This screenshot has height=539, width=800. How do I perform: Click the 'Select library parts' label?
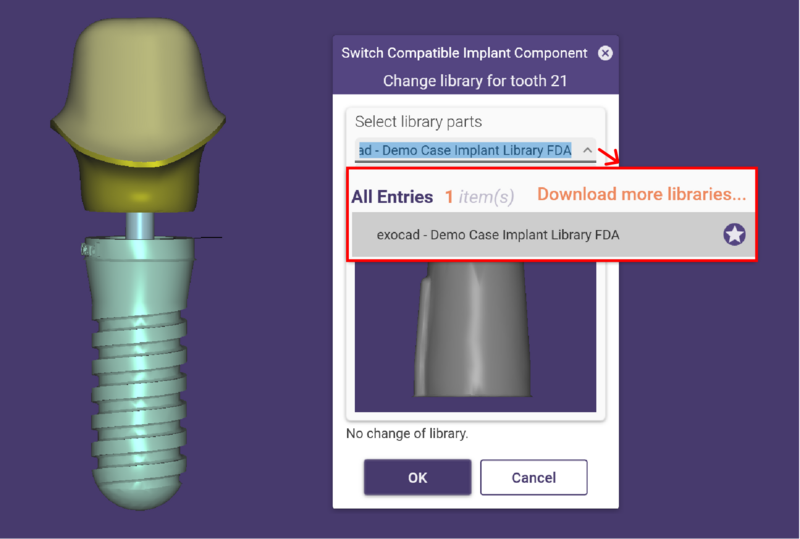pyautogui.click(x=418, y=121)
